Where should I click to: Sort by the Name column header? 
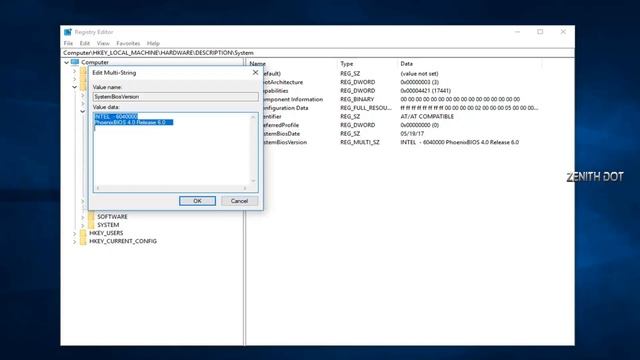point(258,64)
